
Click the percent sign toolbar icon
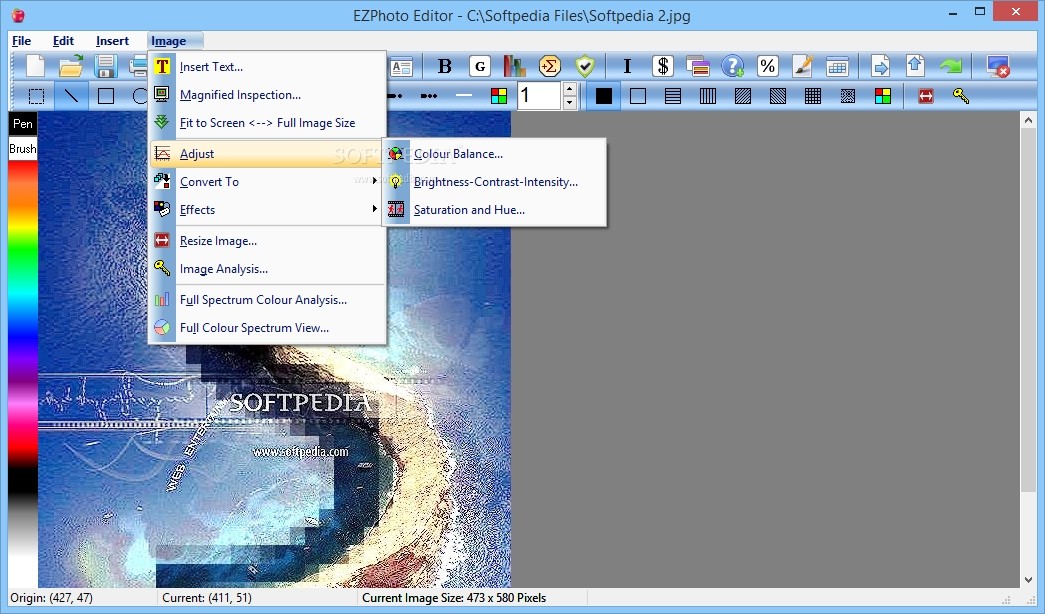[x=767, y=66]
